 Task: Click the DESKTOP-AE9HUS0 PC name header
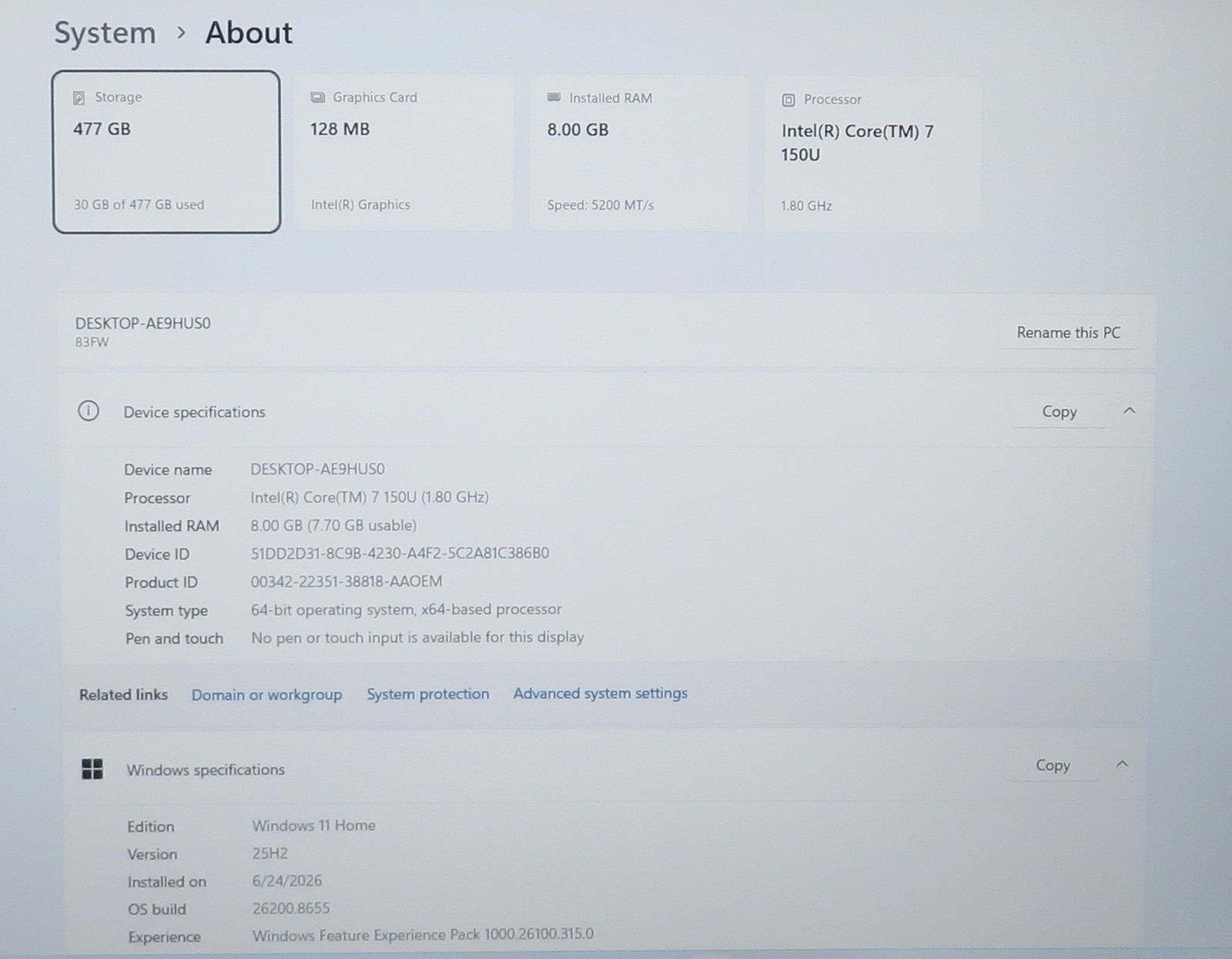[x=142, y=324]
